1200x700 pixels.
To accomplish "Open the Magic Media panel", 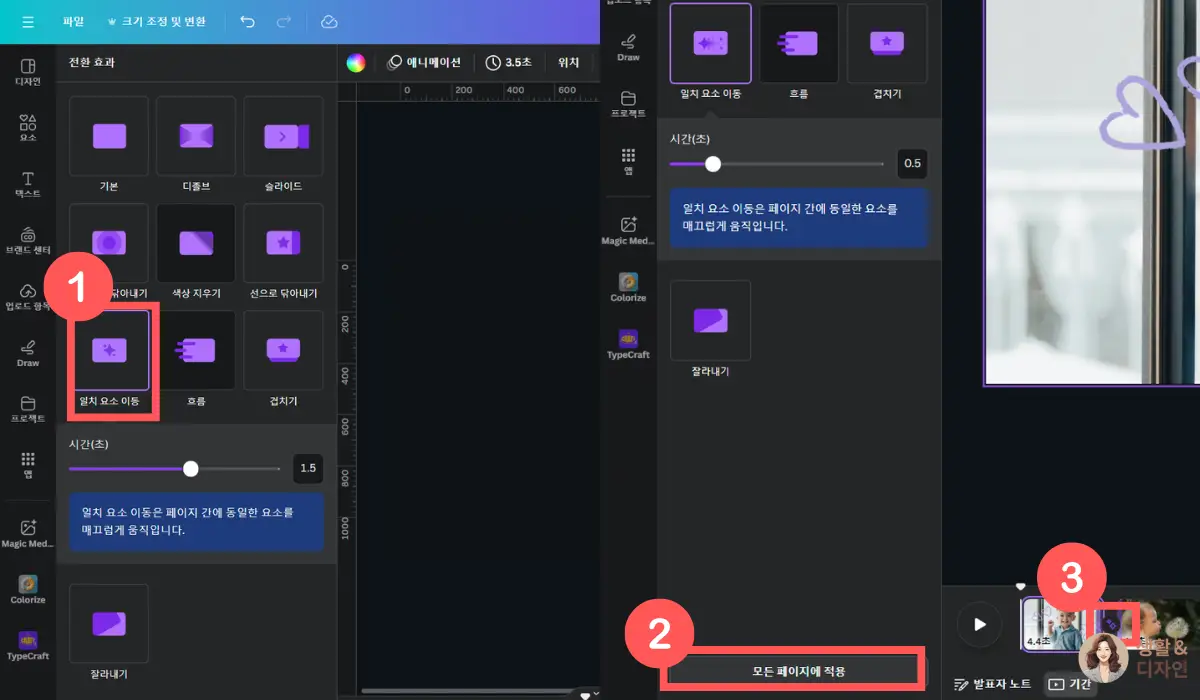I will coord(27,530).
